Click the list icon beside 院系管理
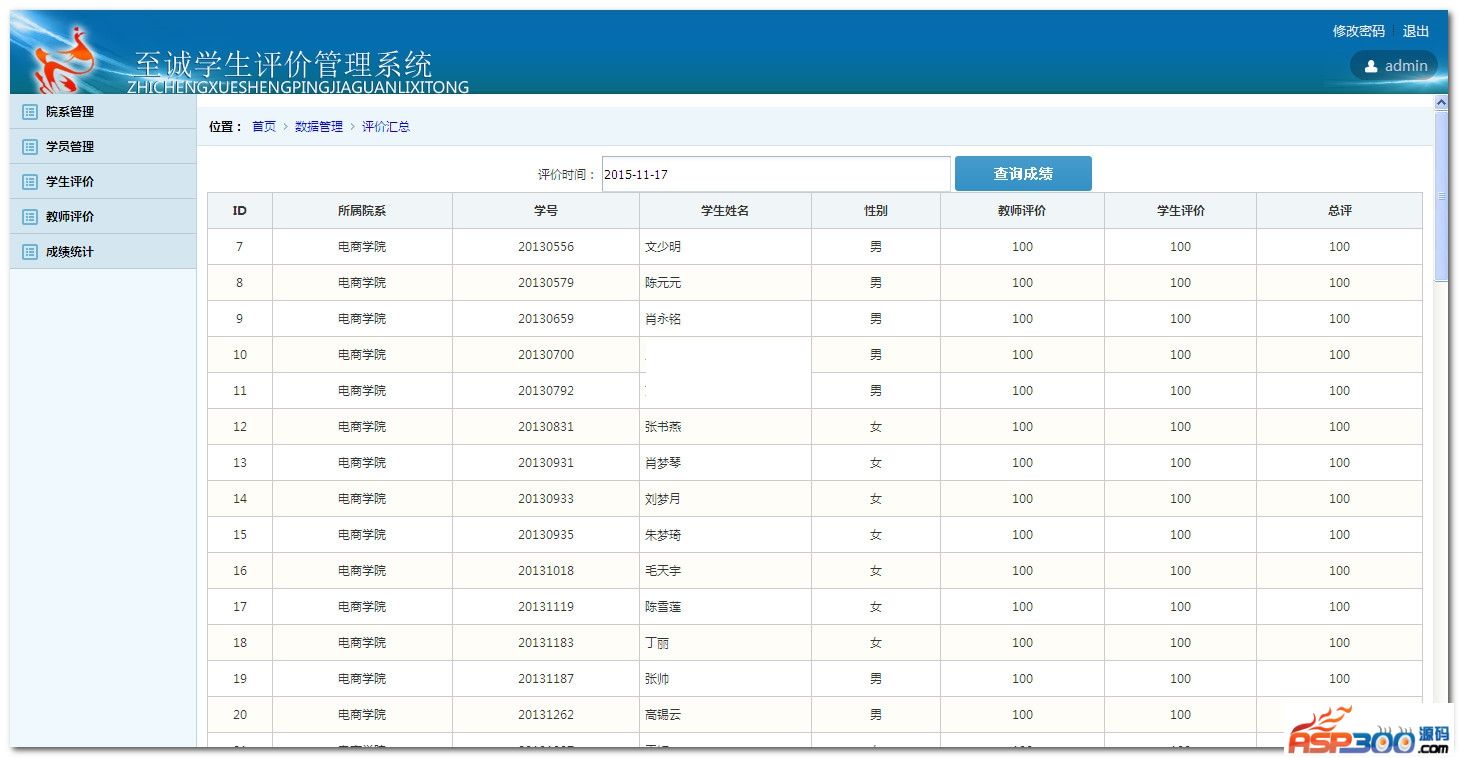1459x758 pixels. click(30, 112)
